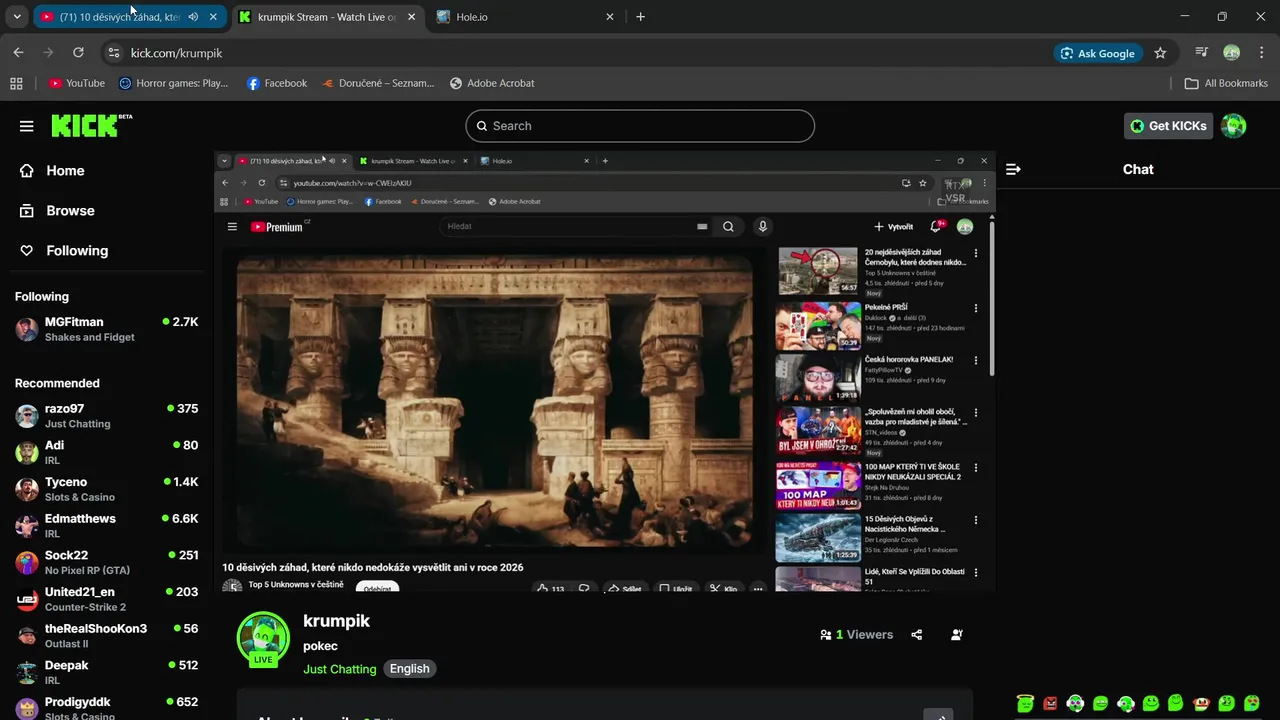Select the angel halo emote
This screenshot has width=1280, height=720.
1025,703
